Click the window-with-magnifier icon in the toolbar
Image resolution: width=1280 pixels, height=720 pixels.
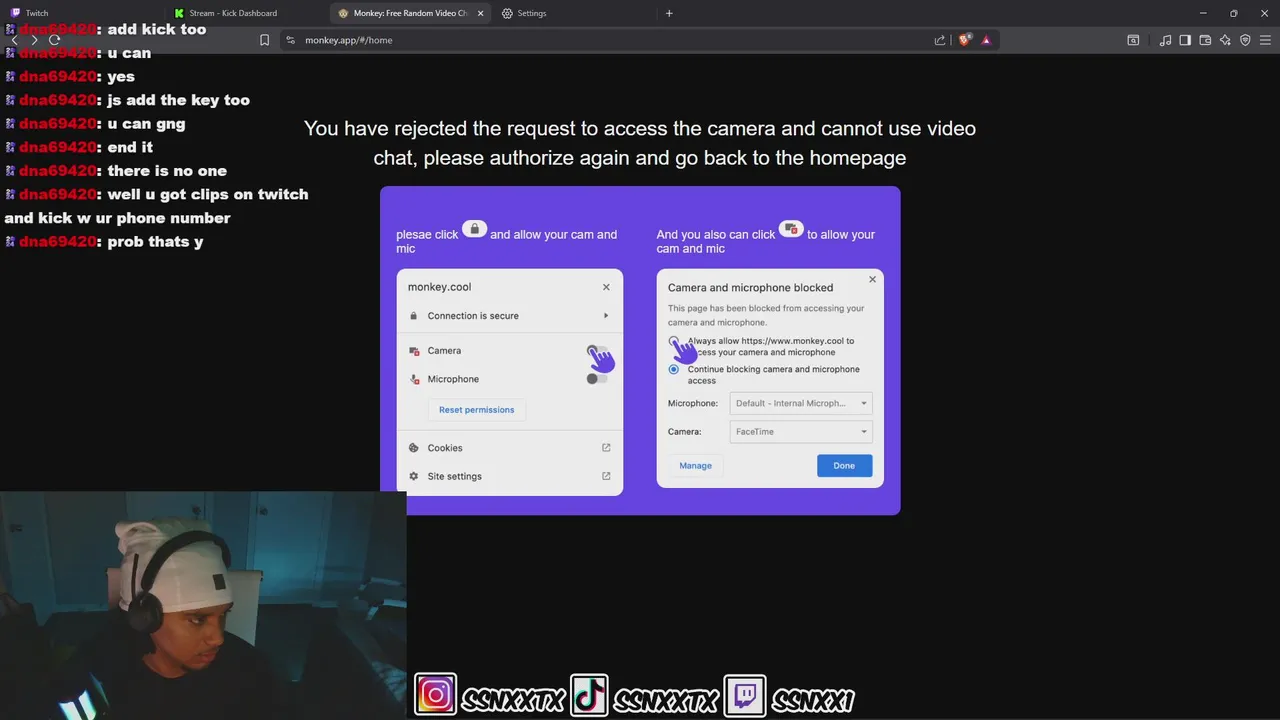point(1133,40)
